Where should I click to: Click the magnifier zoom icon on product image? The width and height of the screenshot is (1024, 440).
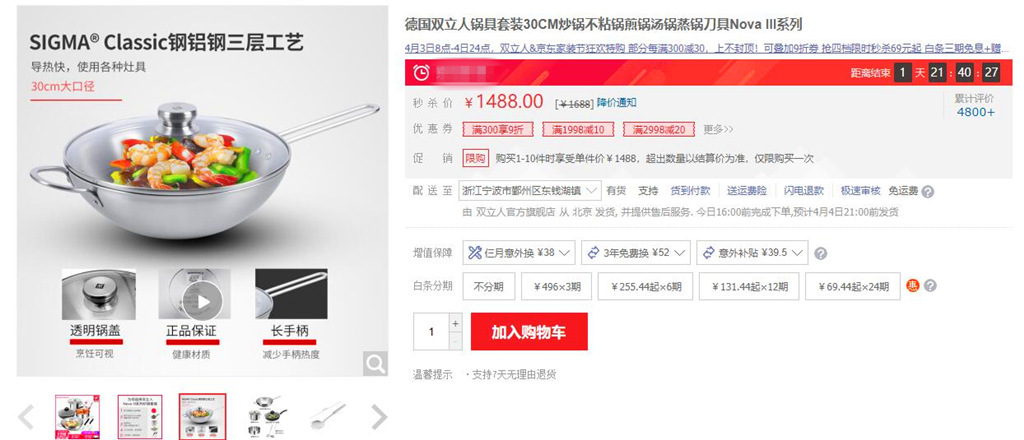pyautogui.click(x=375, y=364)
